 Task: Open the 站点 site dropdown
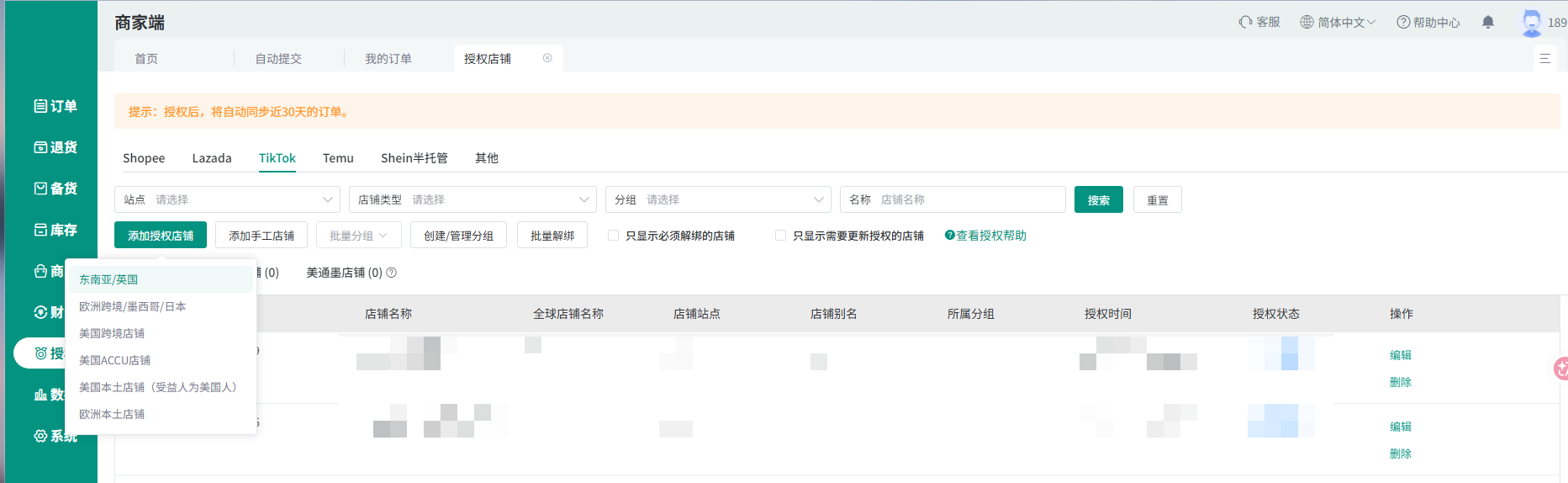[227, 199]
